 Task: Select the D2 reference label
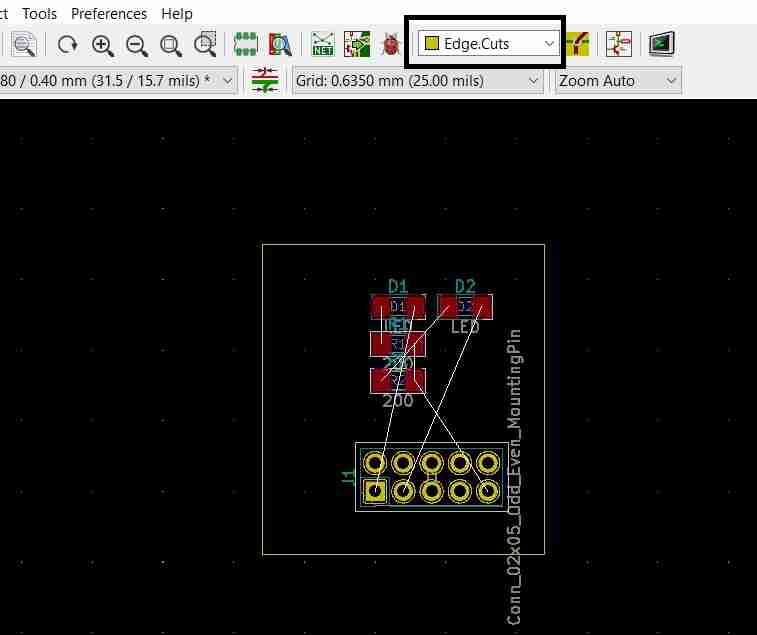coord(465,286)
